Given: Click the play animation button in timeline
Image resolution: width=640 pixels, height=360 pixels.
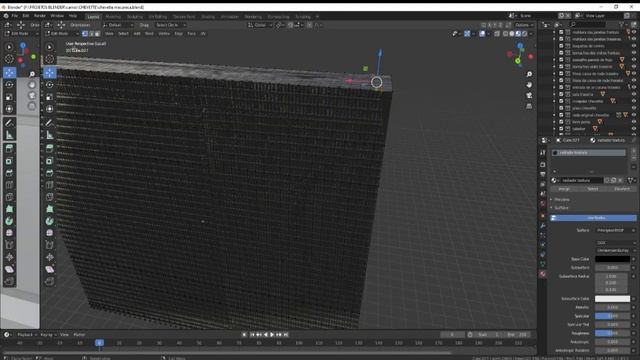Looking at the screenshot, I should click(272, 335).
